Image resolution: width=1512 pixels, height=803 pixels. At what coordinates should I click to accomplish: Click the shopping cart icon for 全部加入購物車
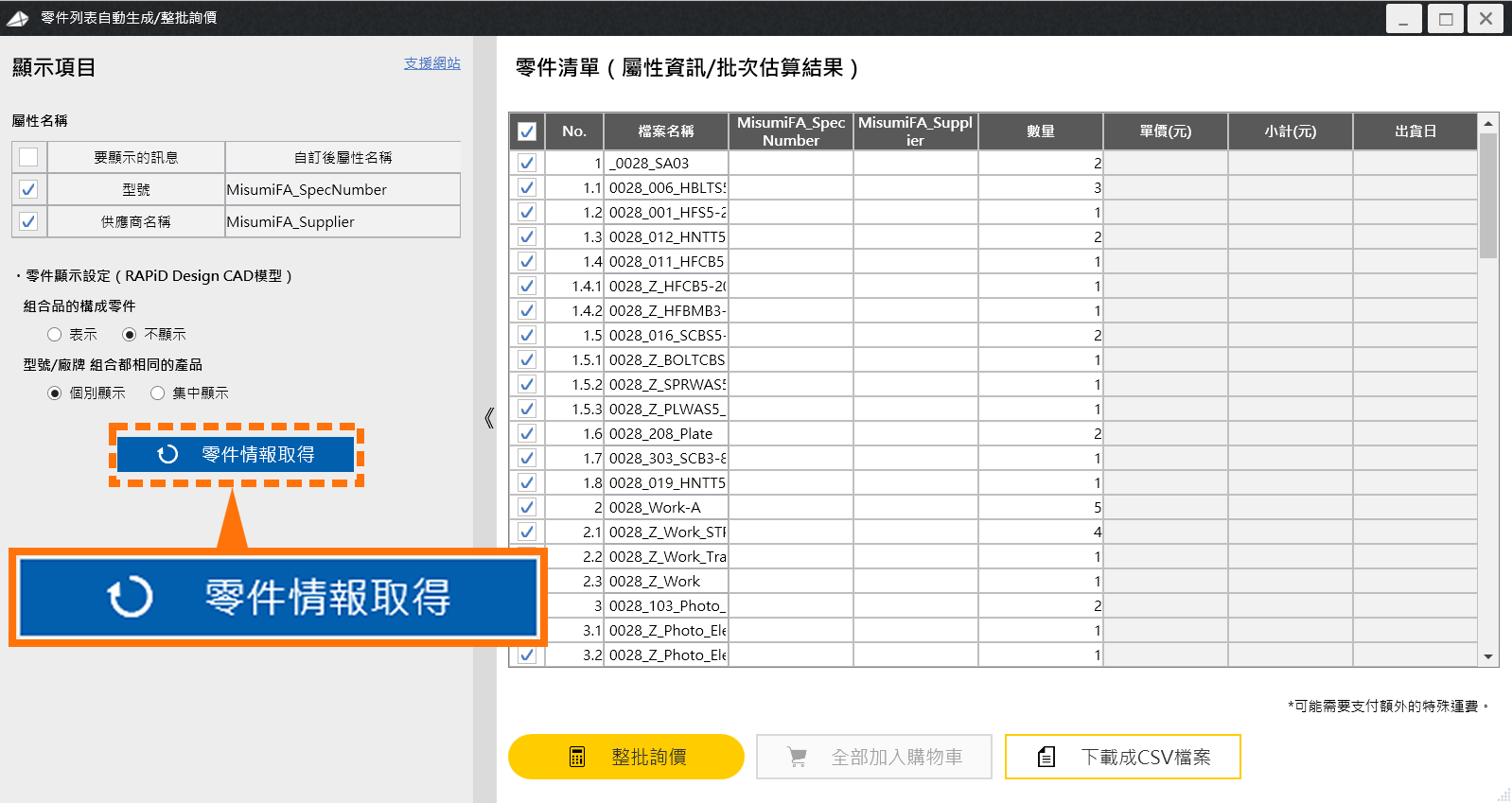[798, 757]
